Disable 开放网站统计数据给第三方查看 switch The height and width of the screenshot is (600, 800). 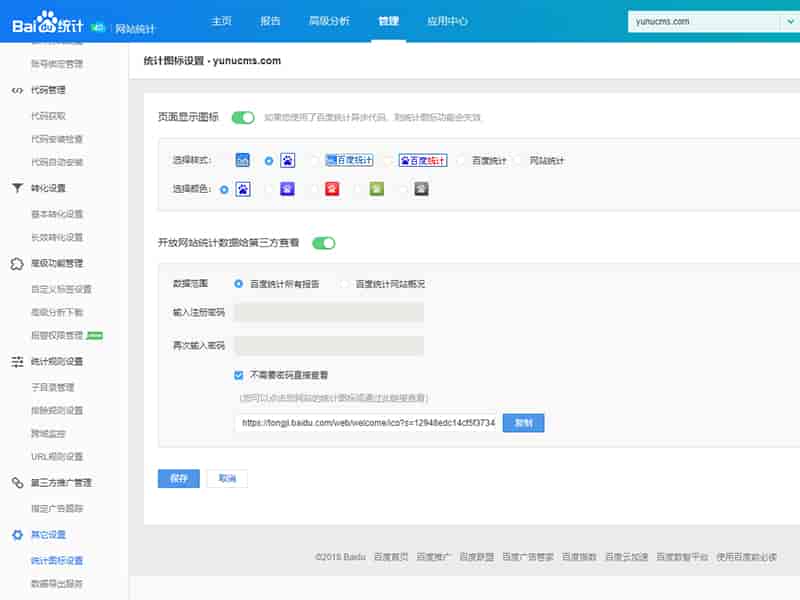(x=322, y=242)
